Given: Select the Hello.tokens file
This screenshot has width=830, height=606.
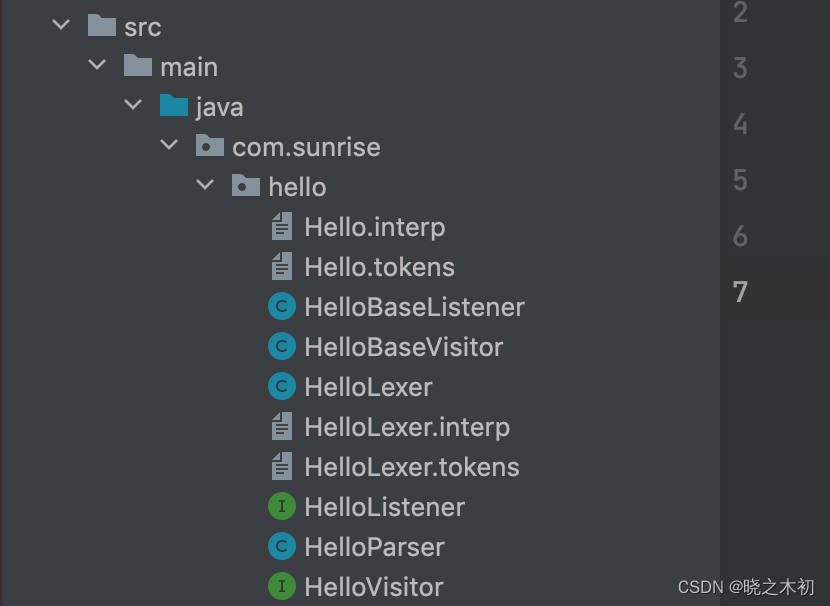Looking at the screenshot, I should coord(379,267).
